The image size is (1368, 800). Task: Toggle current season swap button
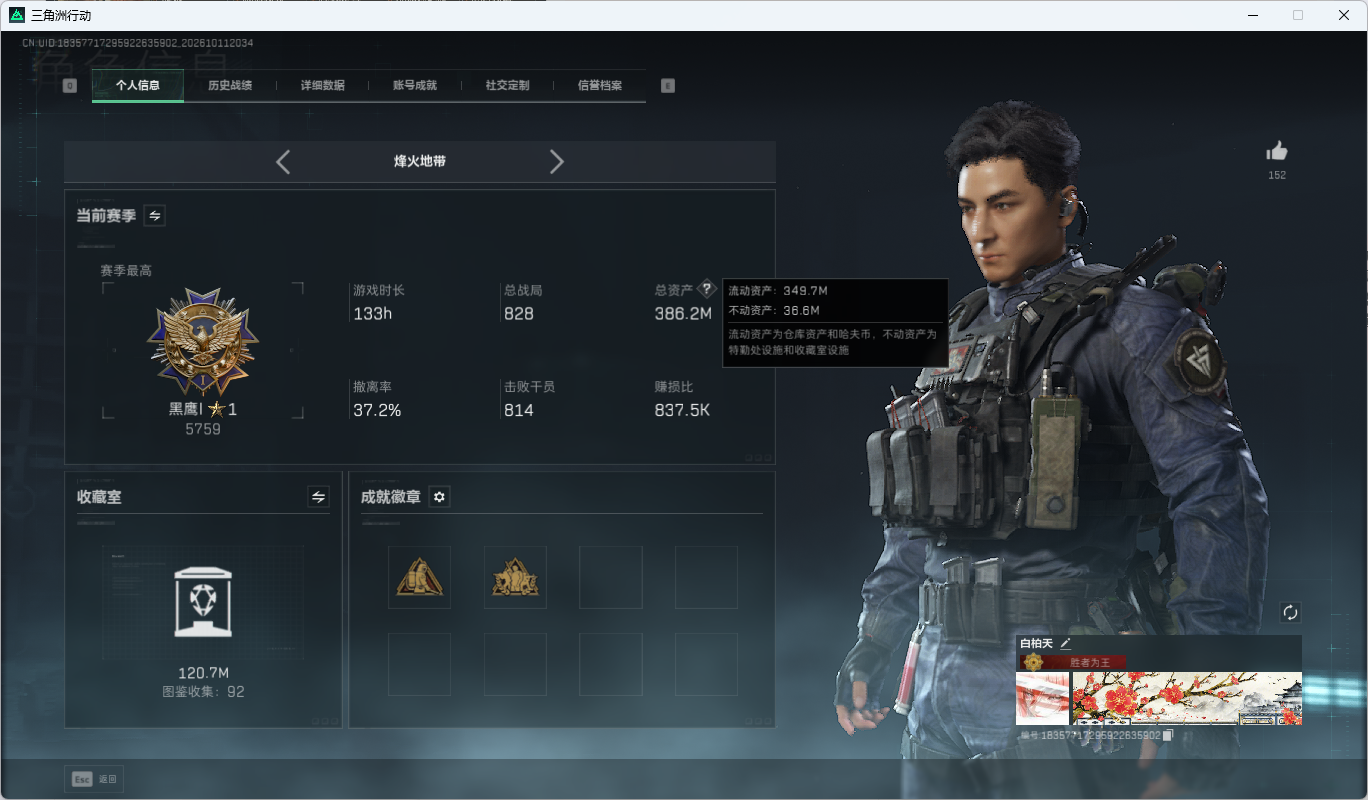pyautogui.click(x=155, y=215)
